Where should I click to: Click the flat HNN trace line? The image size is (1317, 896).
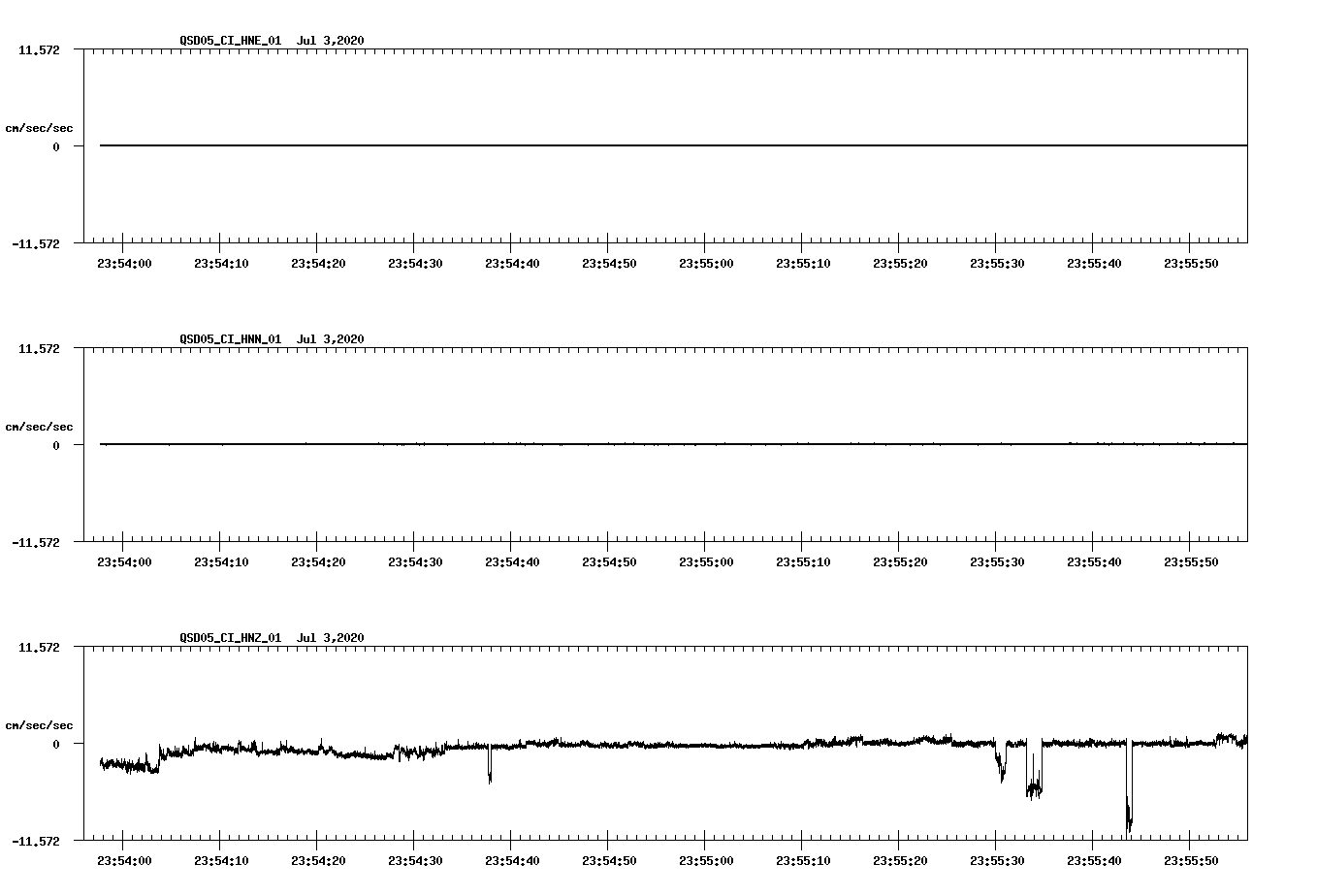[674, 444]
